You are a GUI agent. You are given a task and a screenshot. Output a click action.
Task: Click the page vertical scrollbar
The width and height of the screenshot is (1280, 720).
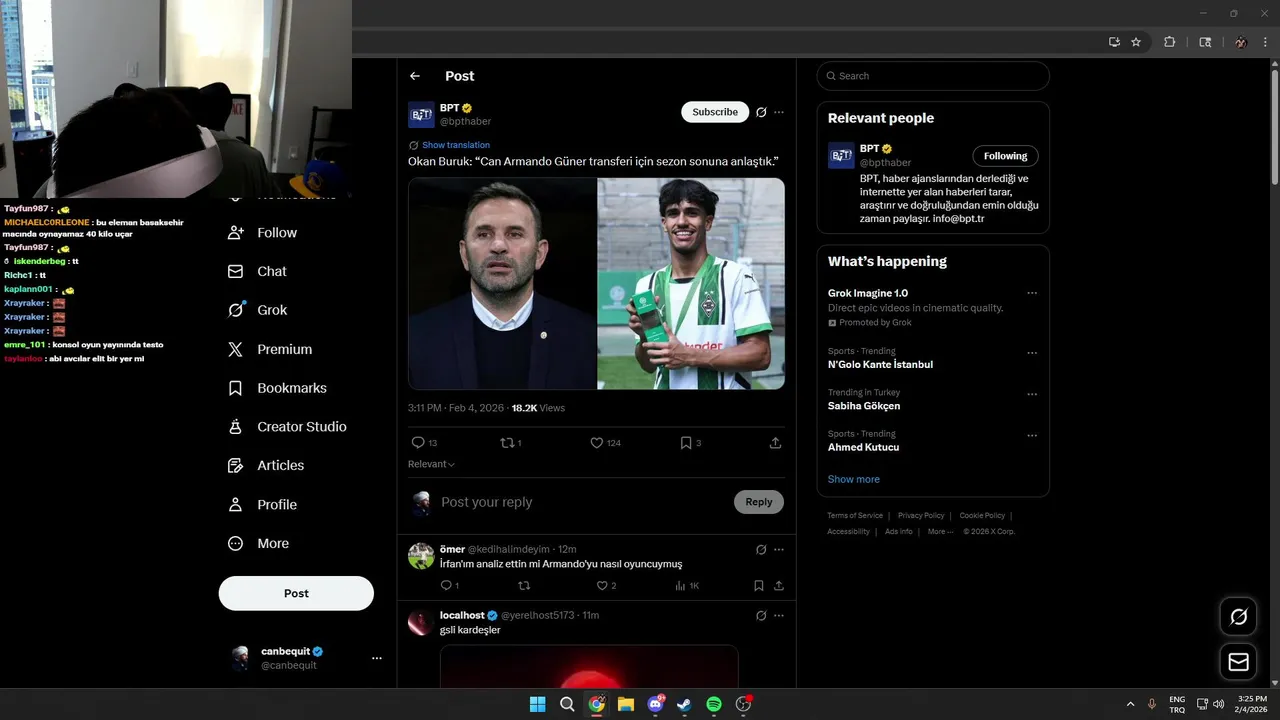[x=1274, y=130]
